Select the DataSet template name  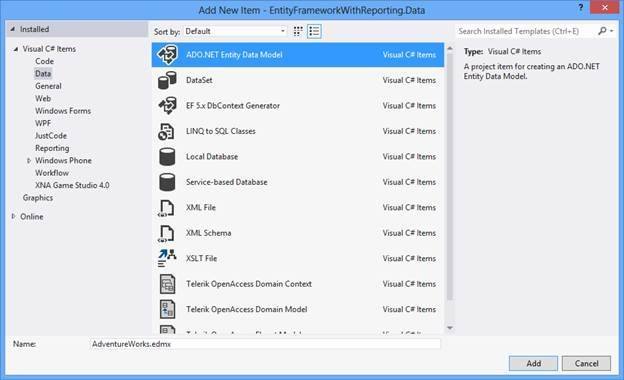(199, 80)
